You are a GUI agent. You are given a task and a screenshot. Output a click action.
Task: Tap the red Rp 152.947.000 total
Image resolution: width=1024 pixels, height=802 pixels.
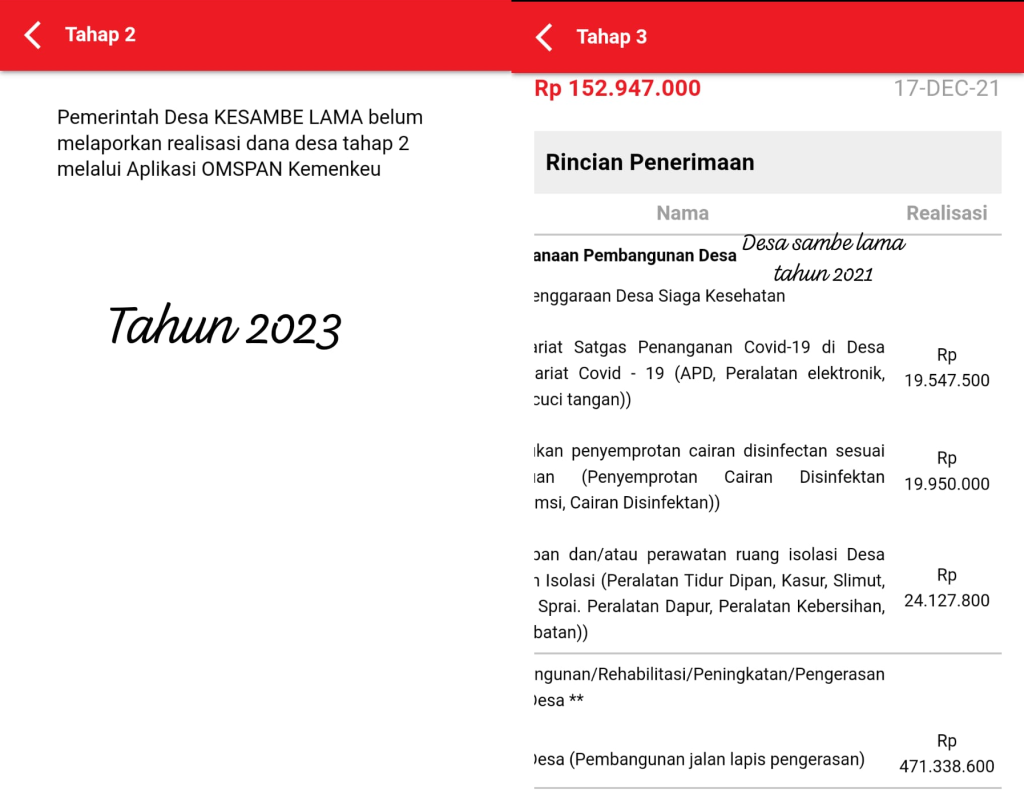[617, 89]
